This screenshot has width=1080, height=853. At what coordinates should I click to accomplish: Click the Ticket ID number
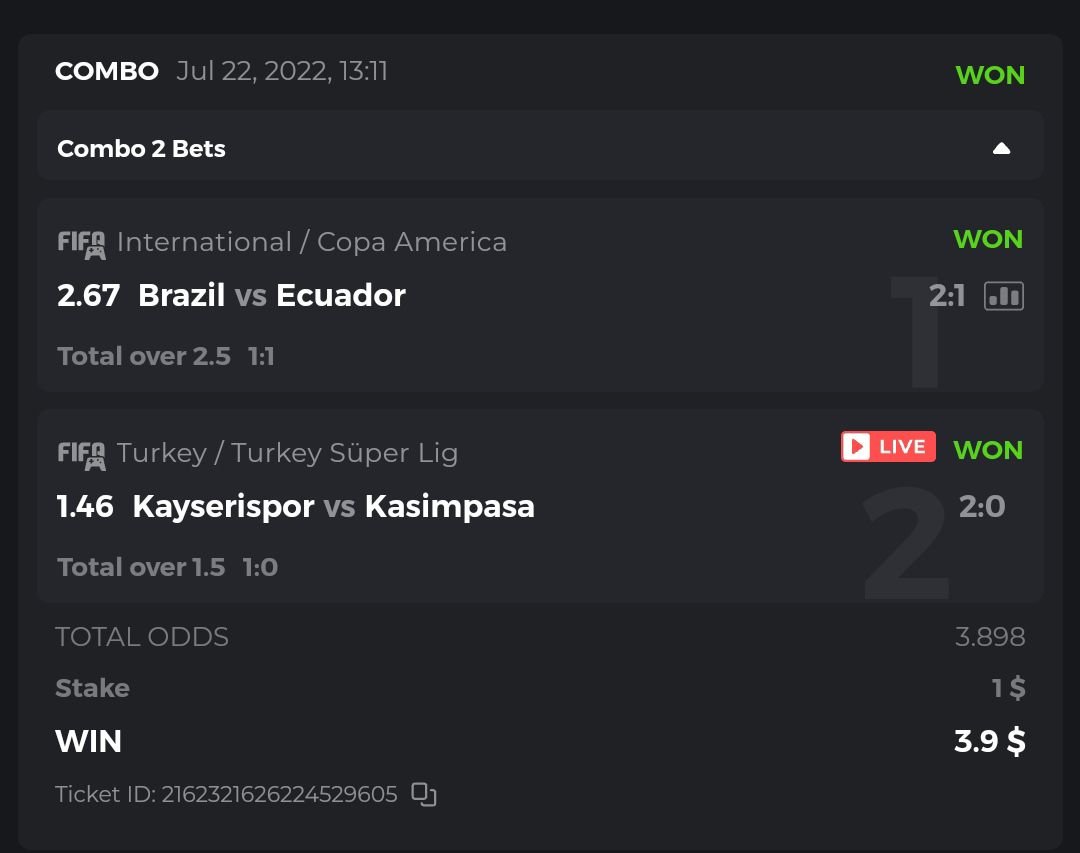279,794
